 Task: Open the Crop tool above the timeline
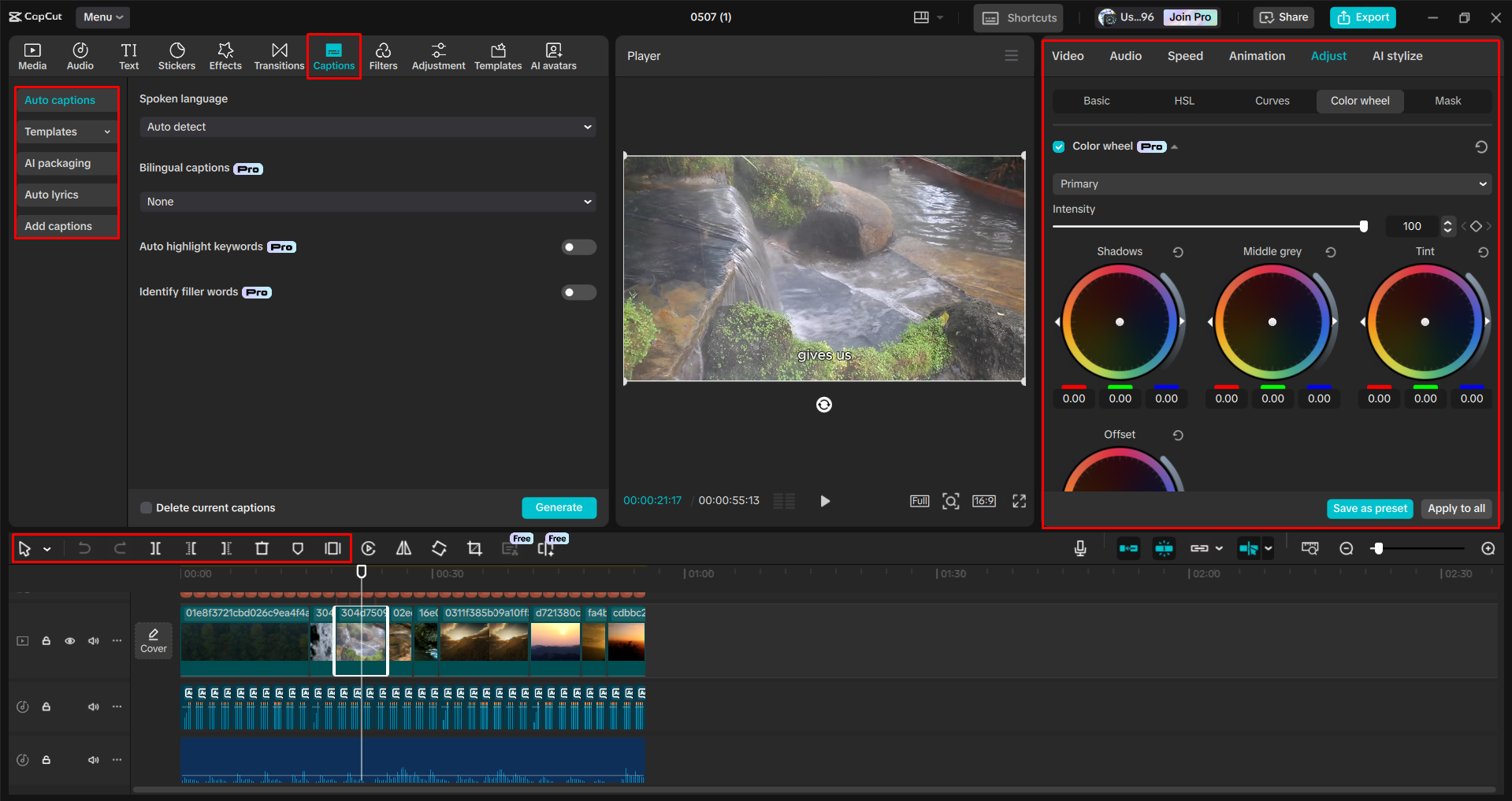tap(474, 548)
